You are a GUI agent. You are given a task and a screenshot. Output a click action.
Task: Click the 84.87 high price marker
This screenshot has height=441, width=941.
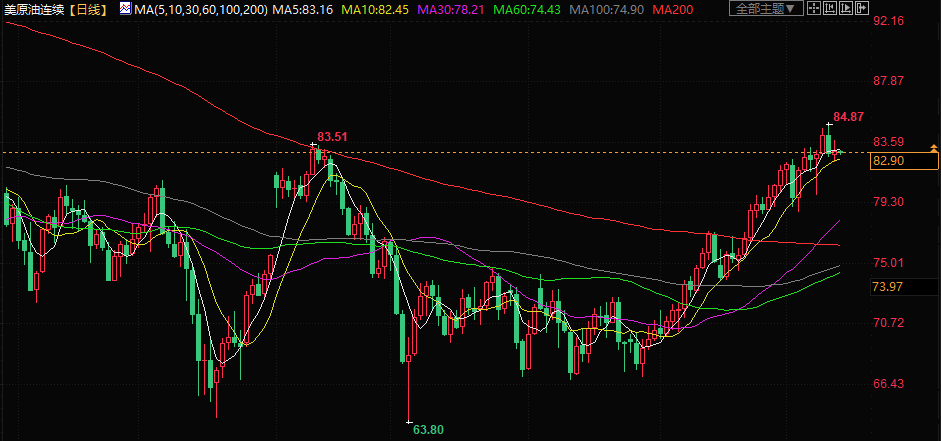848,117
